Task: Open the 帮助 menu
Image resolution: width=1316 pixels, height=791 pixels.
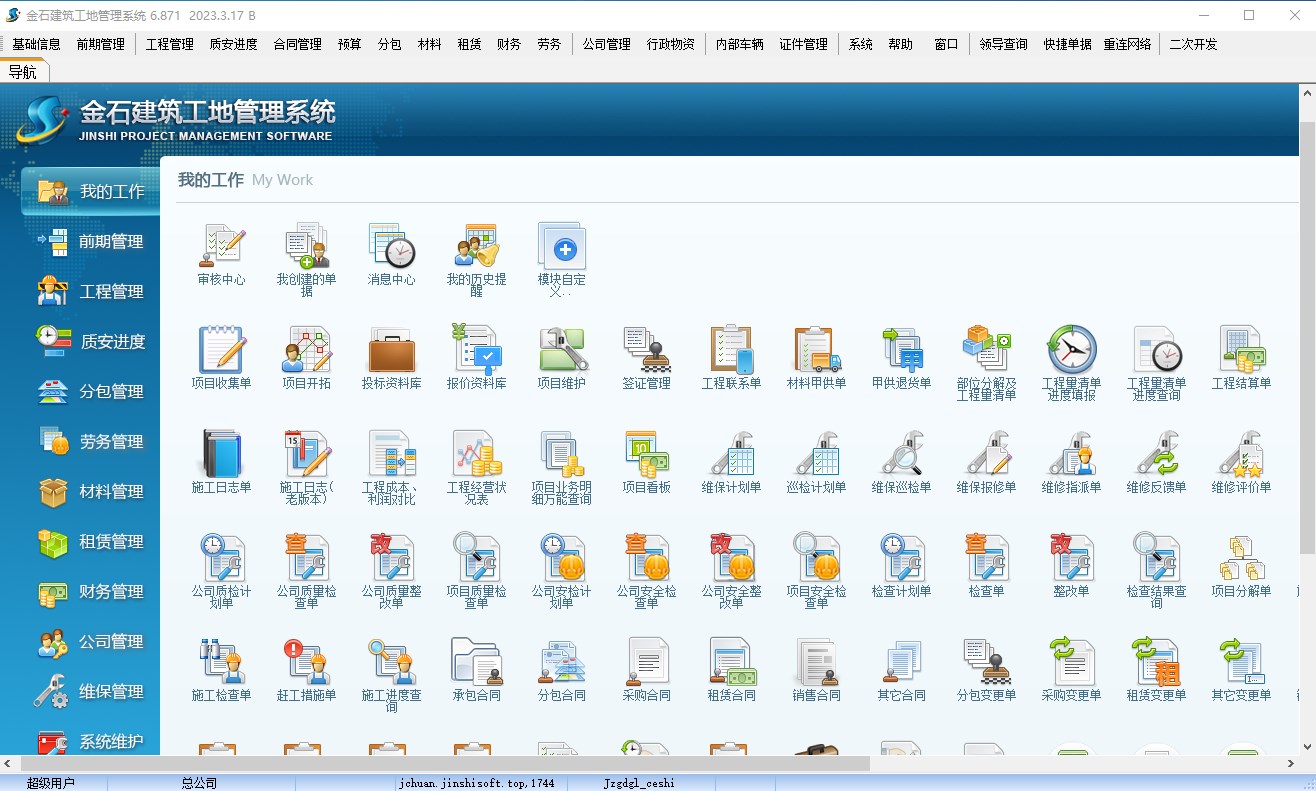Action: tap(900, 44)
